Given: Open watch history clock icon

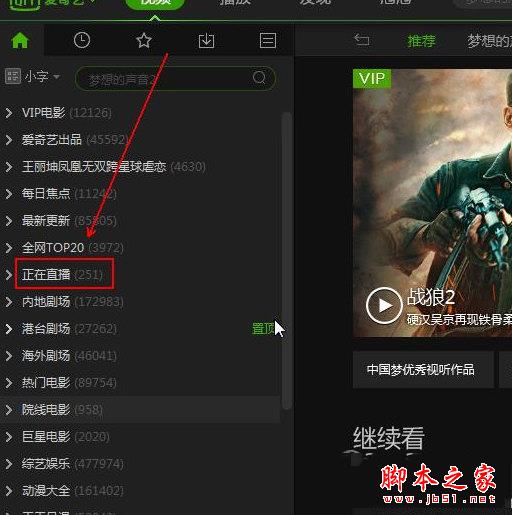Looking at the screenshot, I should tap(82, 41).
